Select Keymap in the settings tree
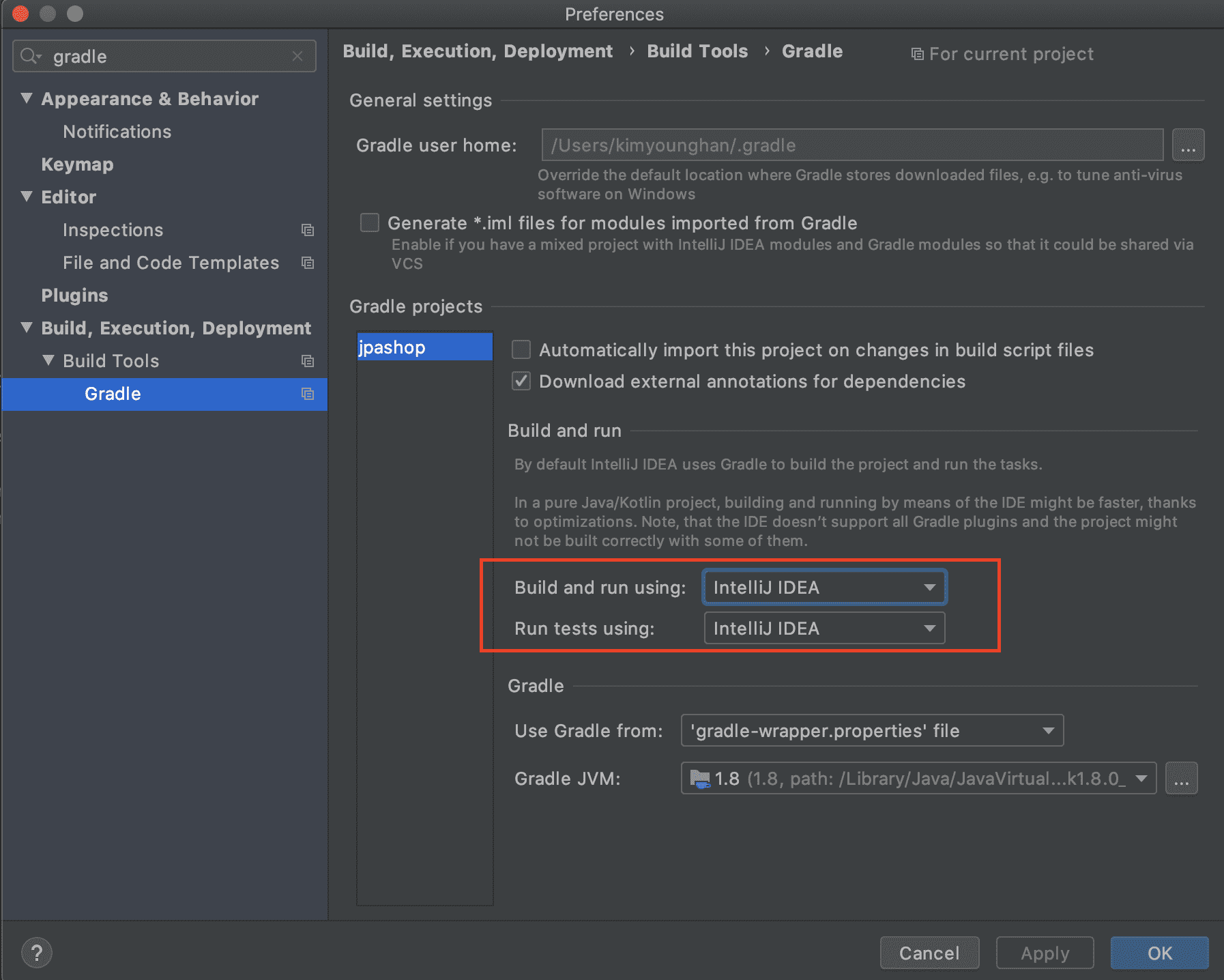1224x980 pixels. [x=77, y=164]
